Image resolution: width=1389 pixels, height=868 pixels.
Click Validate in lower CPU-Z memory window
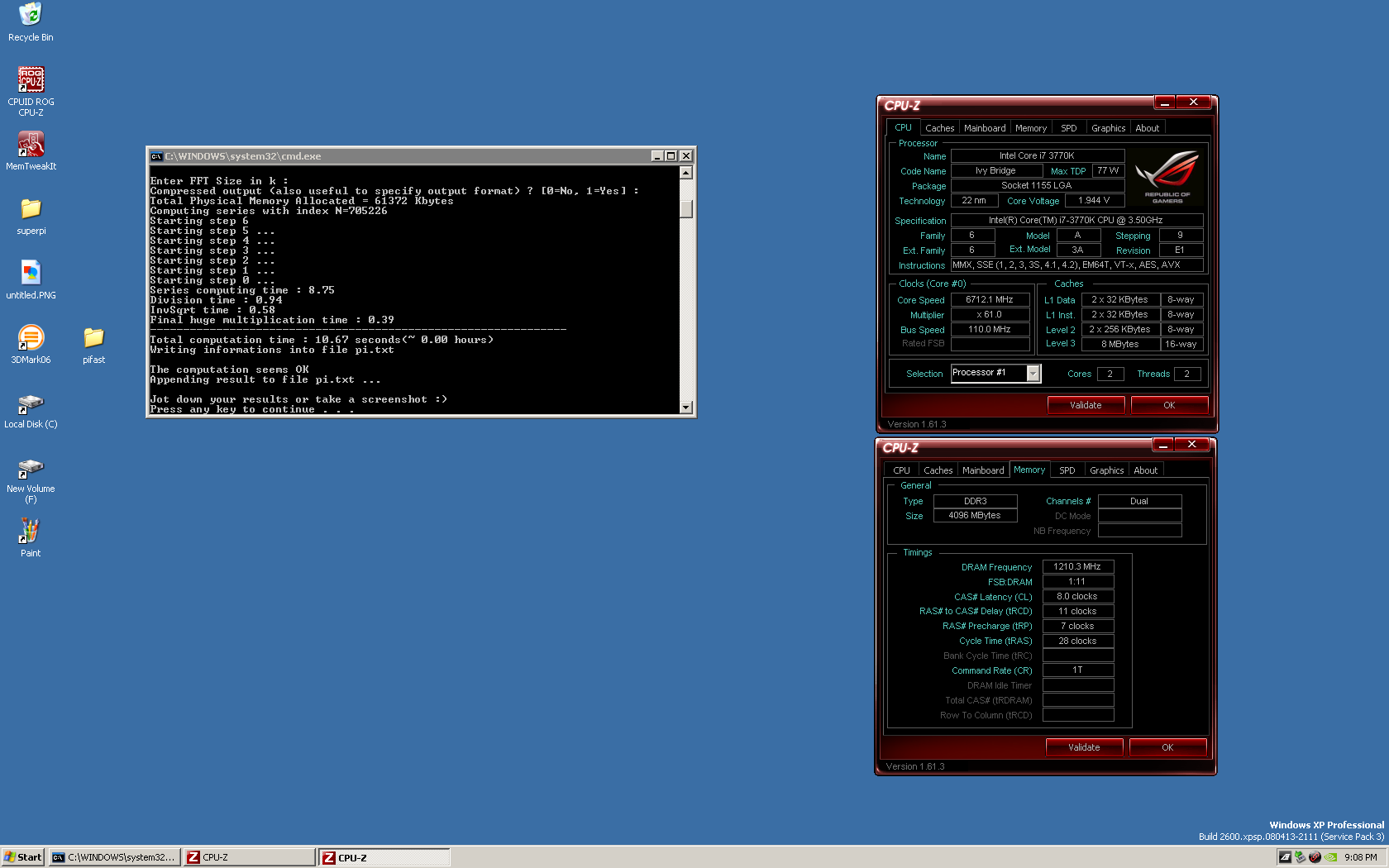(x=1084, y=747)
